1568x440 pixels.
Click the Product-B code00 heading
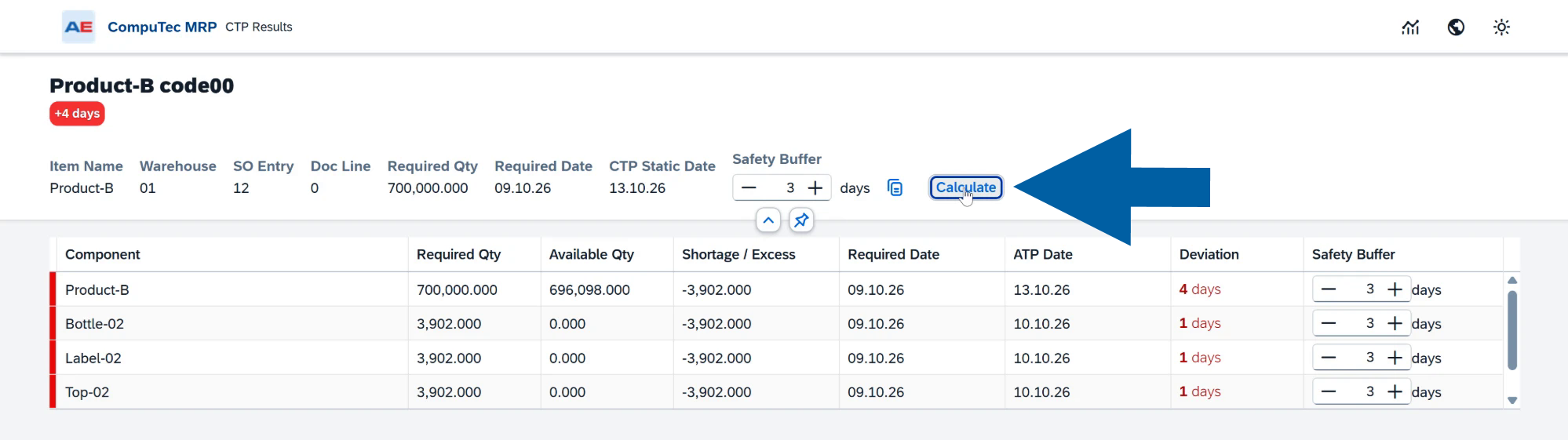pos(141,85)
